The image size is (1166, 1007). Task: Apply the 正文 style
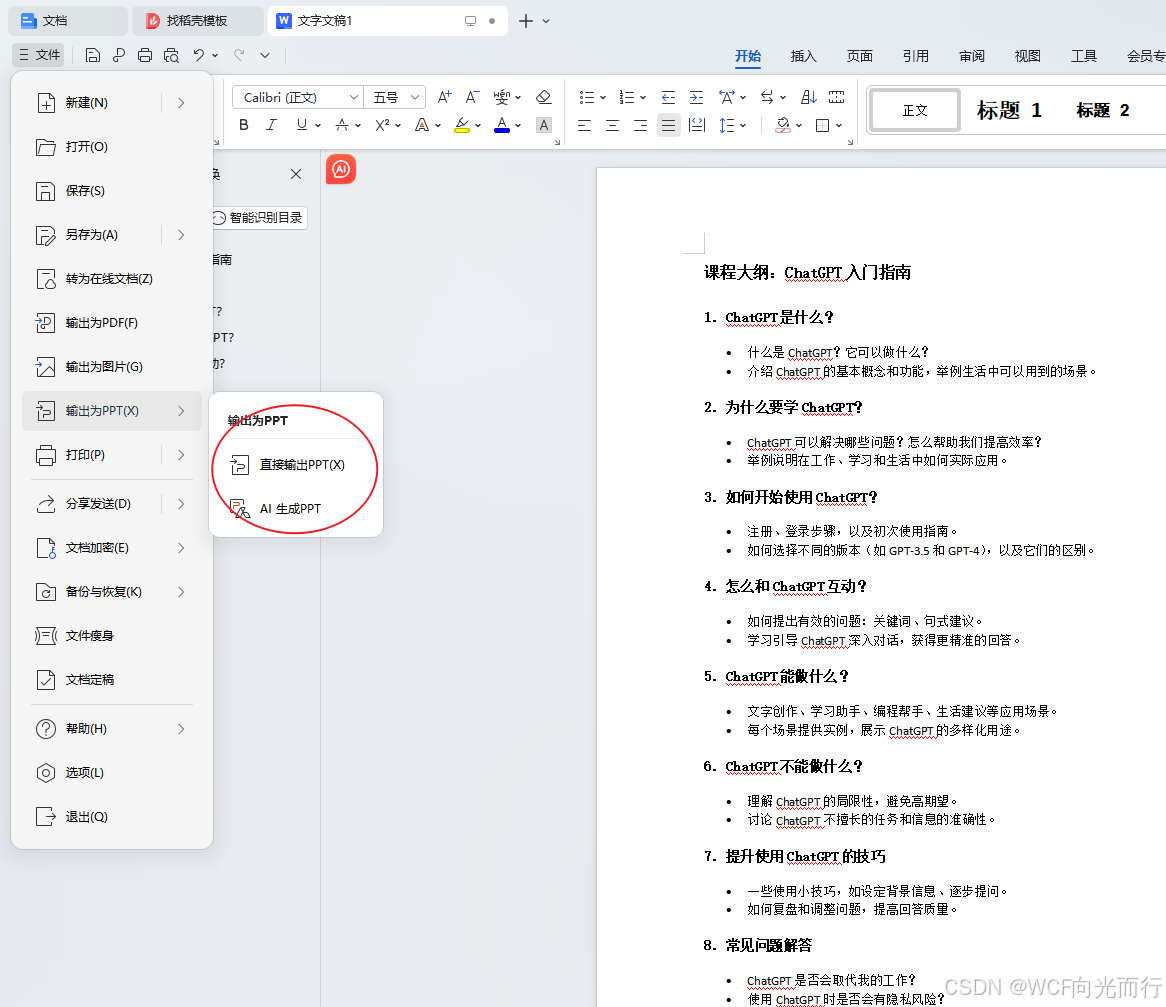pyautogui.click(x=915, y=111)
